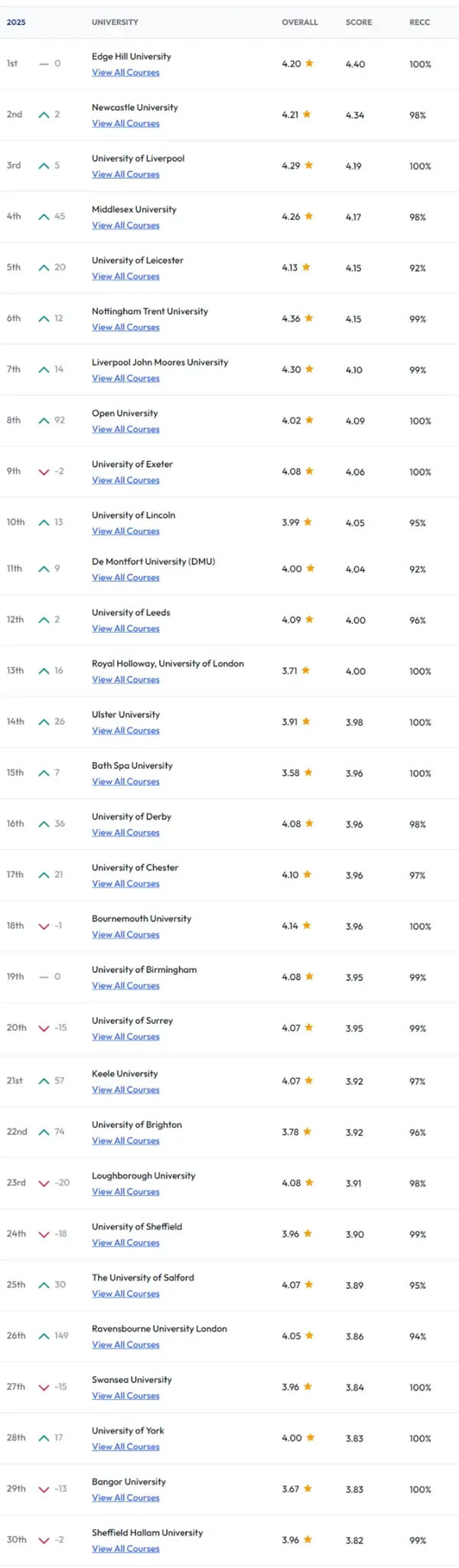Click the red down arrow in Bangor University's row

point(44,1488)
